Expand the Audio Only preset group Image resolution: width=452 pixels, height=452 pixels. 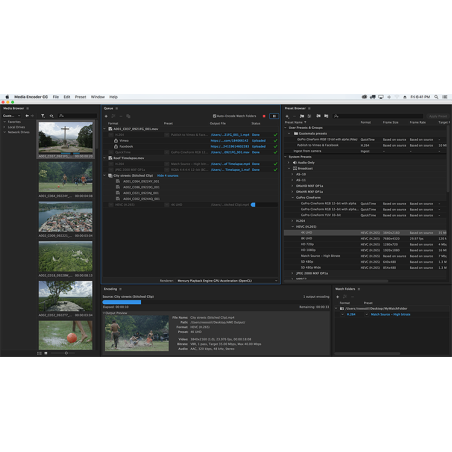289,163
